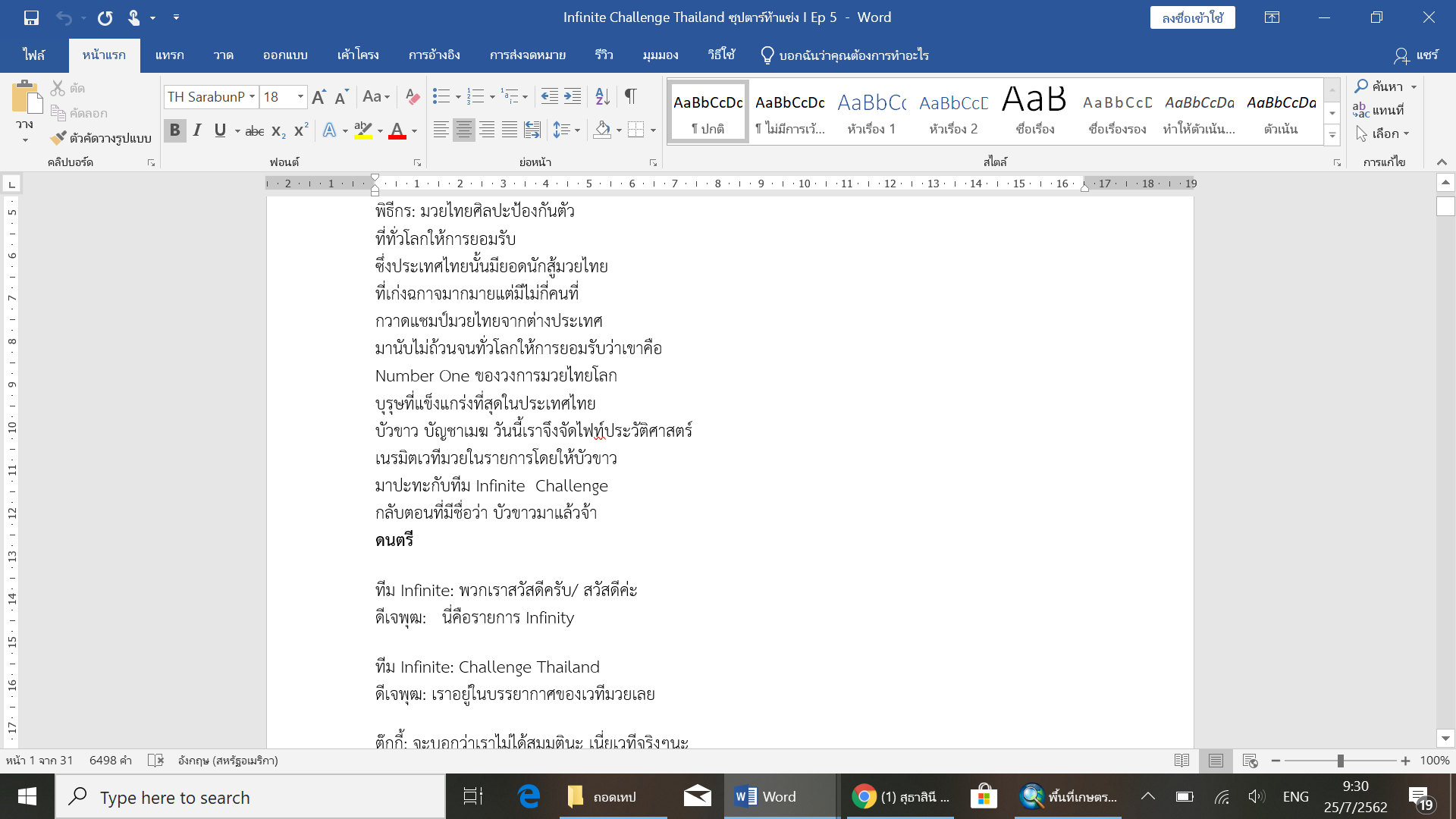Click the Cut scissors icon

[x=58, y=88]
